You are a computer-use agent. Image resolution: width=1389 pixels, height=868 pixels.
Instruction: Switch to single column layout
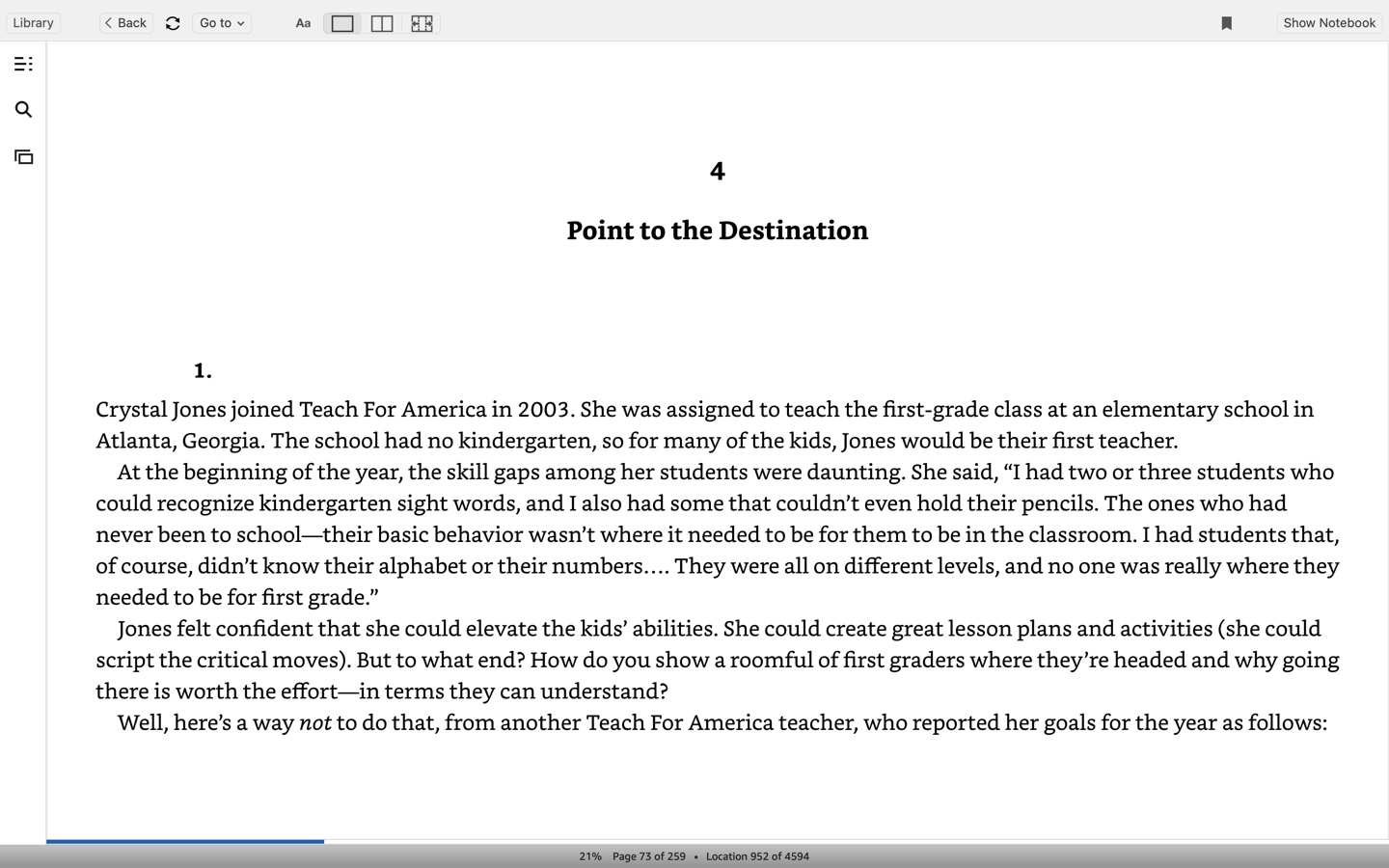(342, 23)
